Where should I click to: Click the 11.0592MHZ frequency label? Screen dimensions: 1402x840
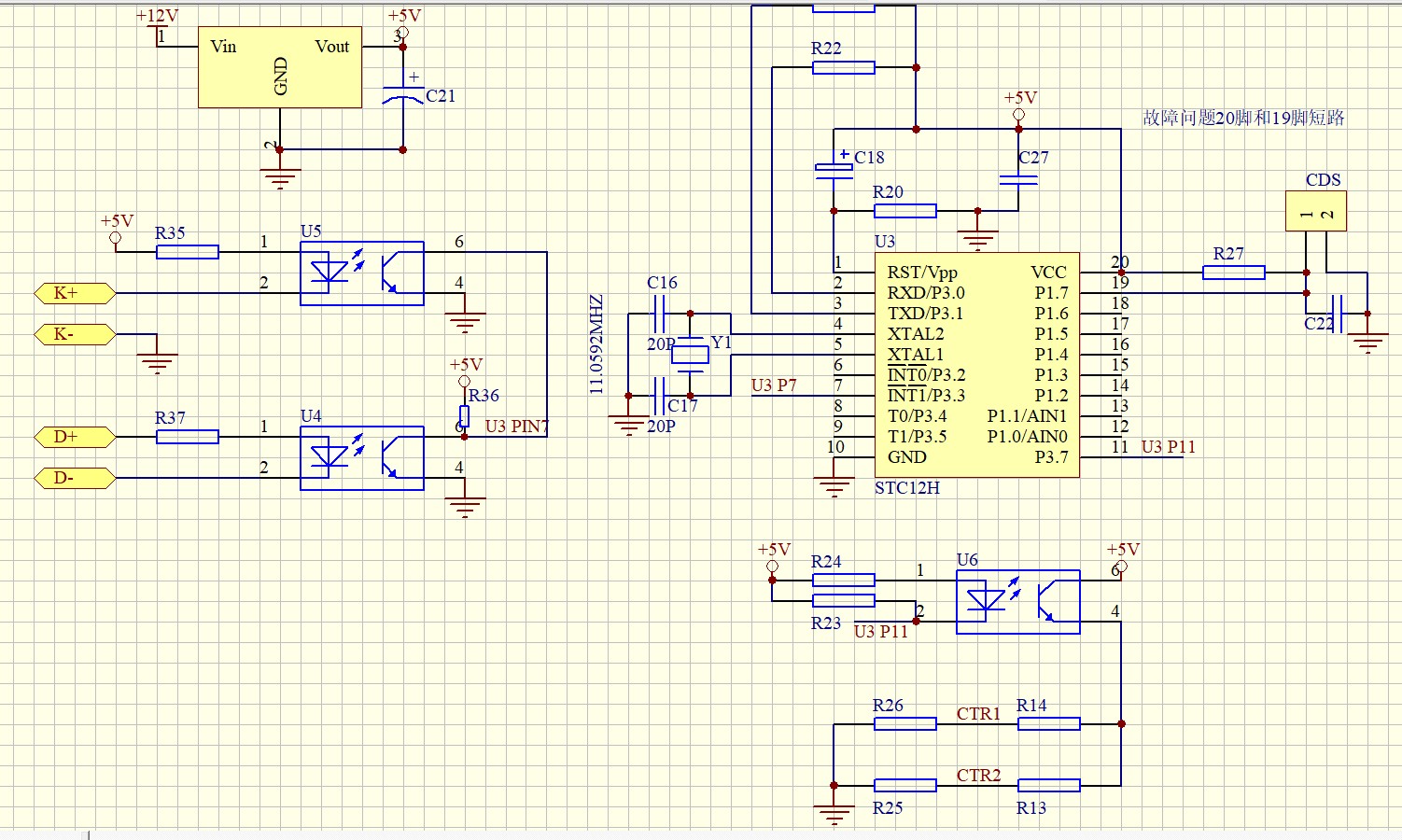[x=597, y=344]
